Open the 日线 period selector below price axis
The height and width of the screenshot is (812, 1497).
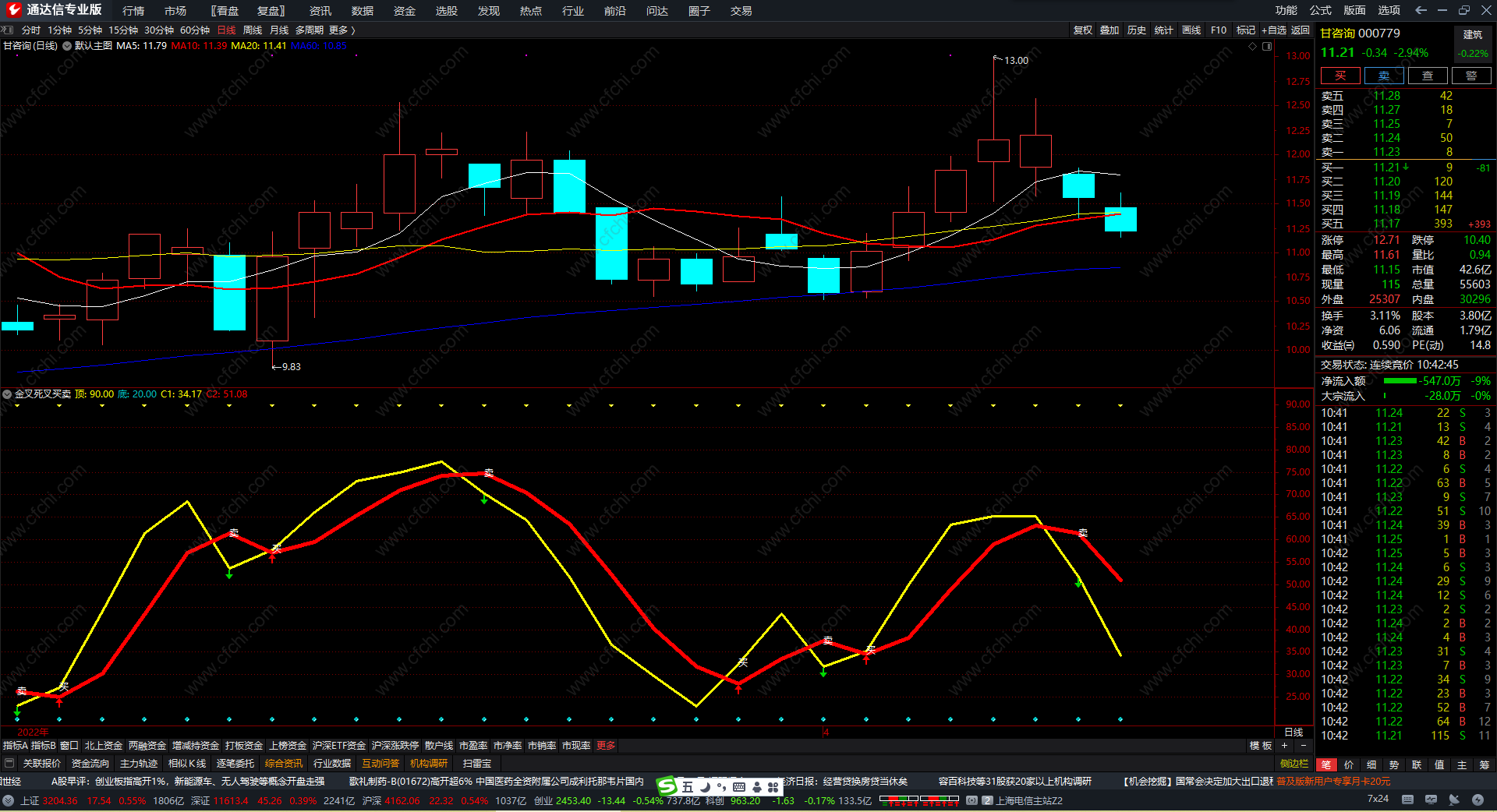(x=1294, y=733)
